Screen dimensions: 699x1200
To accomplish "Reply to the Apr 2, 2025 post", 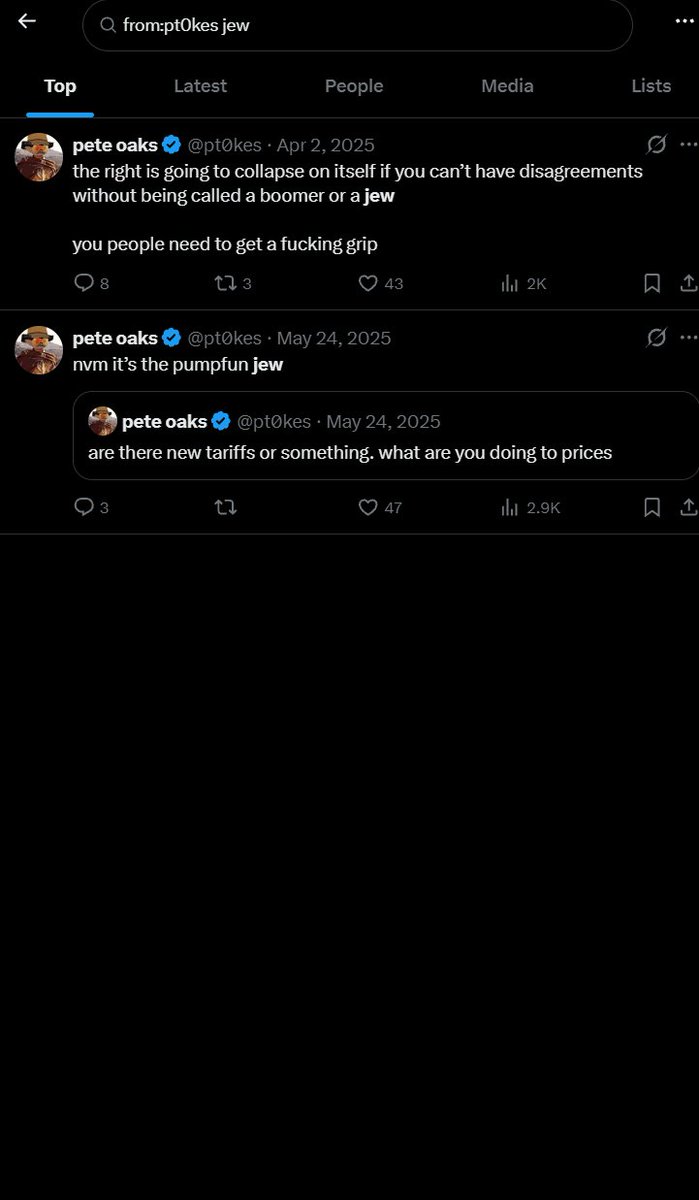I will pyautogui.click(x=84, y=283).
